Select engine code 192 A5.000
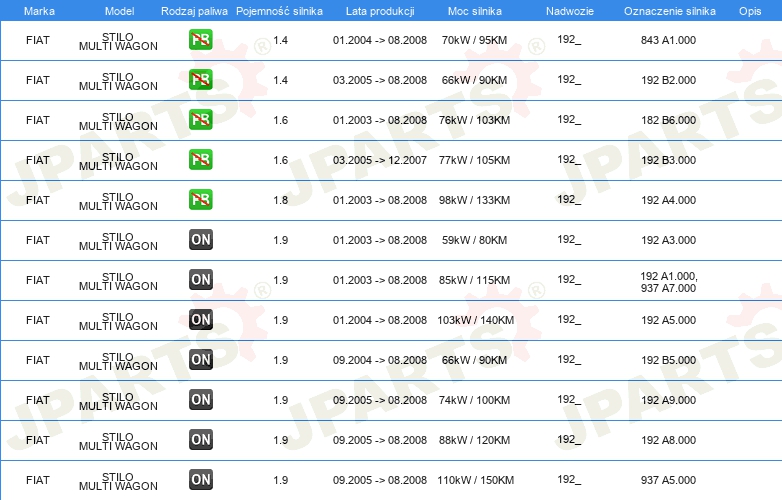782x500 pixels. [668, 320]
